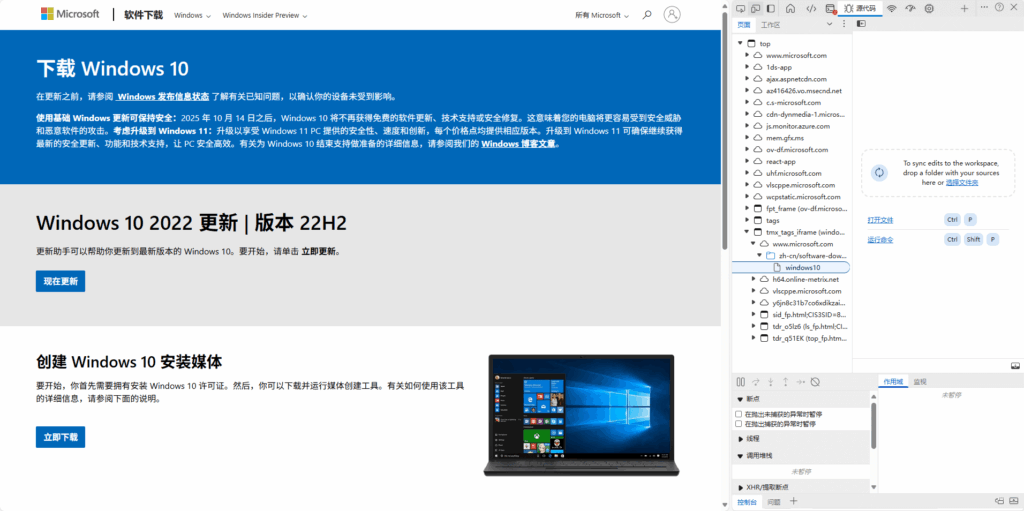Collapse the 断点 breakpoints section
The height and width of the screenshot is (511, 1024).
coord(741,399)
